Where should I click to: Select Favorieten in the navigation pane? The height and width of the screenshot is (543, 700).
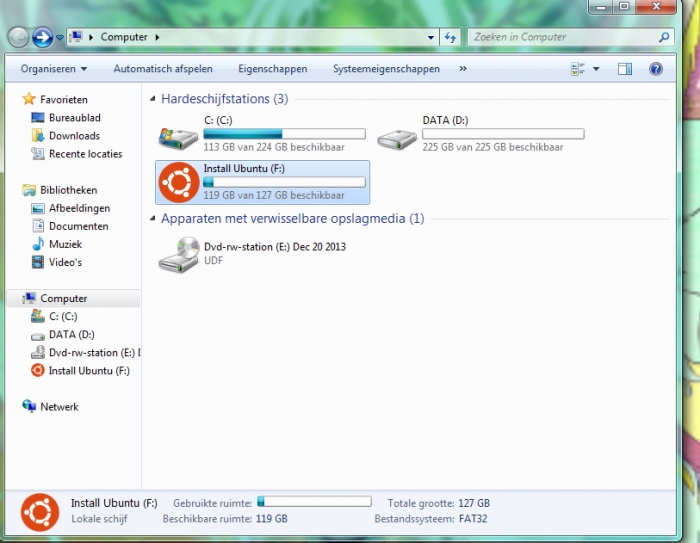(x=64, y=99)
